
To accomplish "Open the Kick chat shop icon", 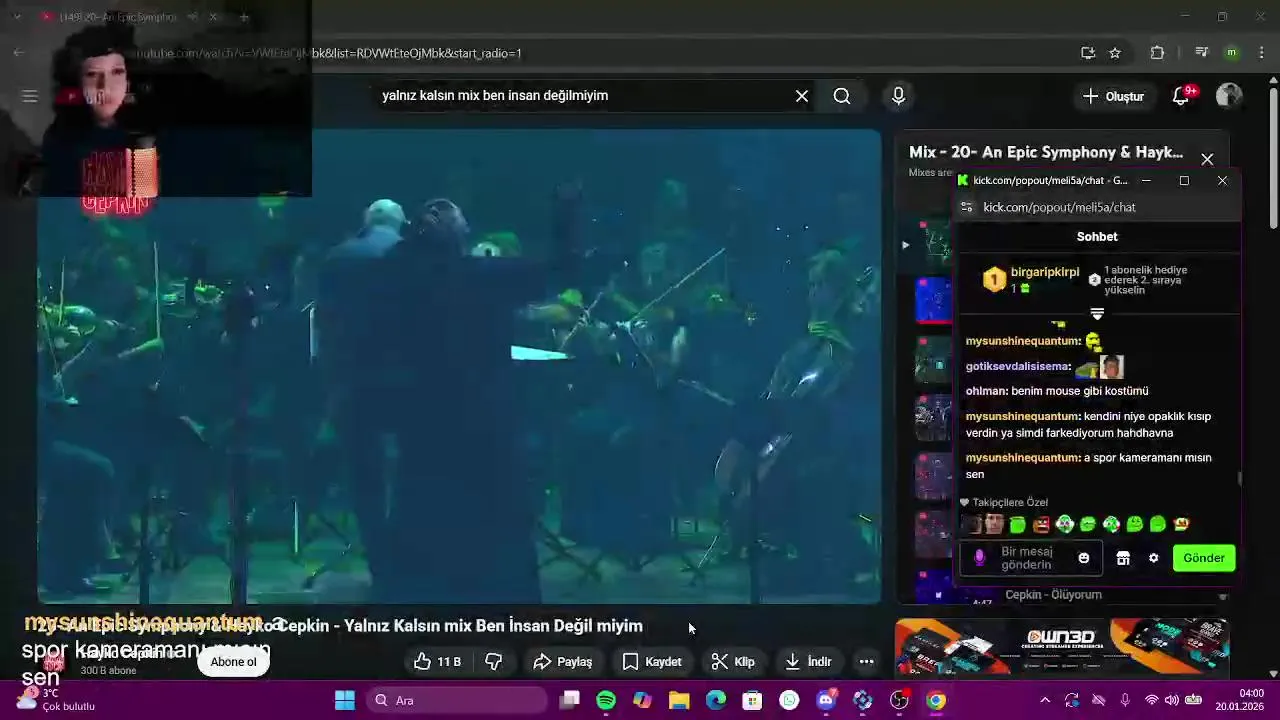I will 1123,558.
